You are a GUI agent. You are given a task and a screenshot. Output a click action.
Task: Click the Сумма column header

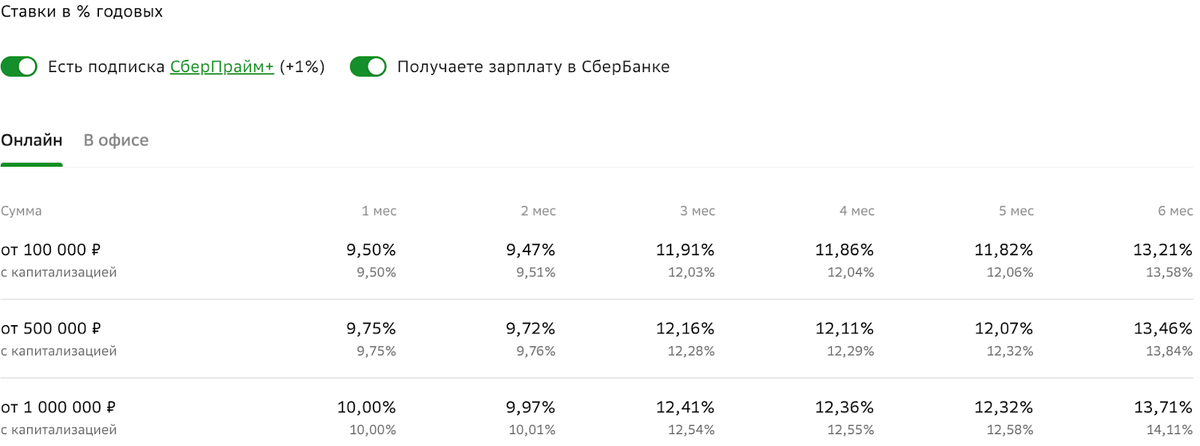coord(21,211)
